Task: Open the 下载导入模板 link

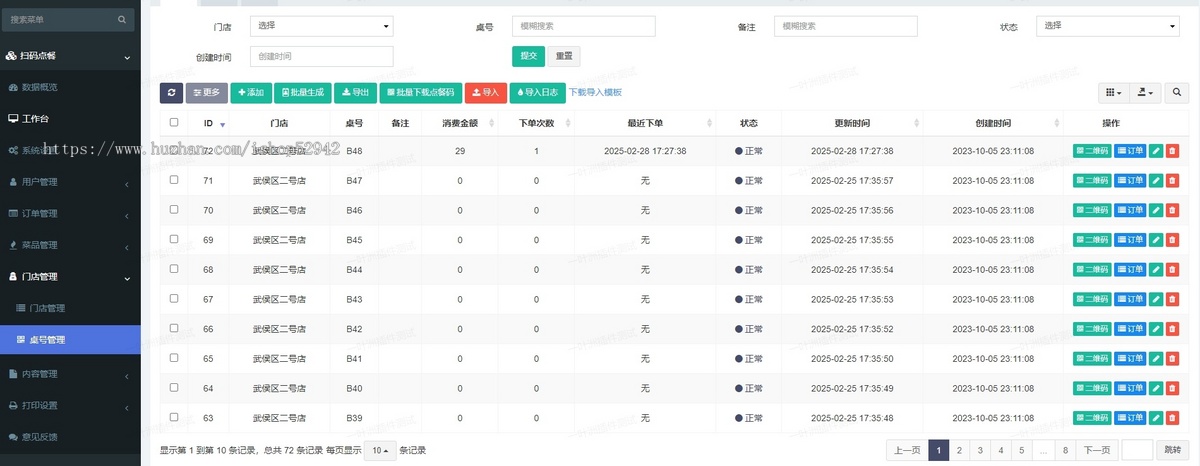Action: 595,92
